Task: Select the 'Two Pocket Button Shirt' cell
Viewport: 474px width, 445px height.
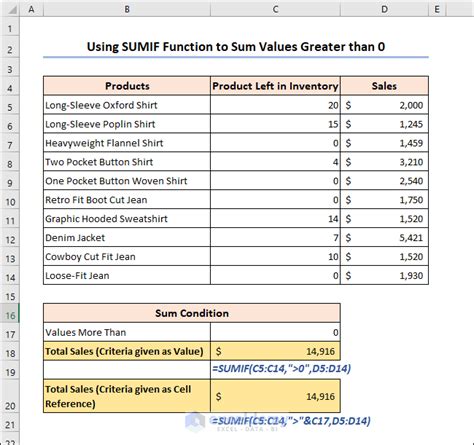Action: (x=127, y=162)
